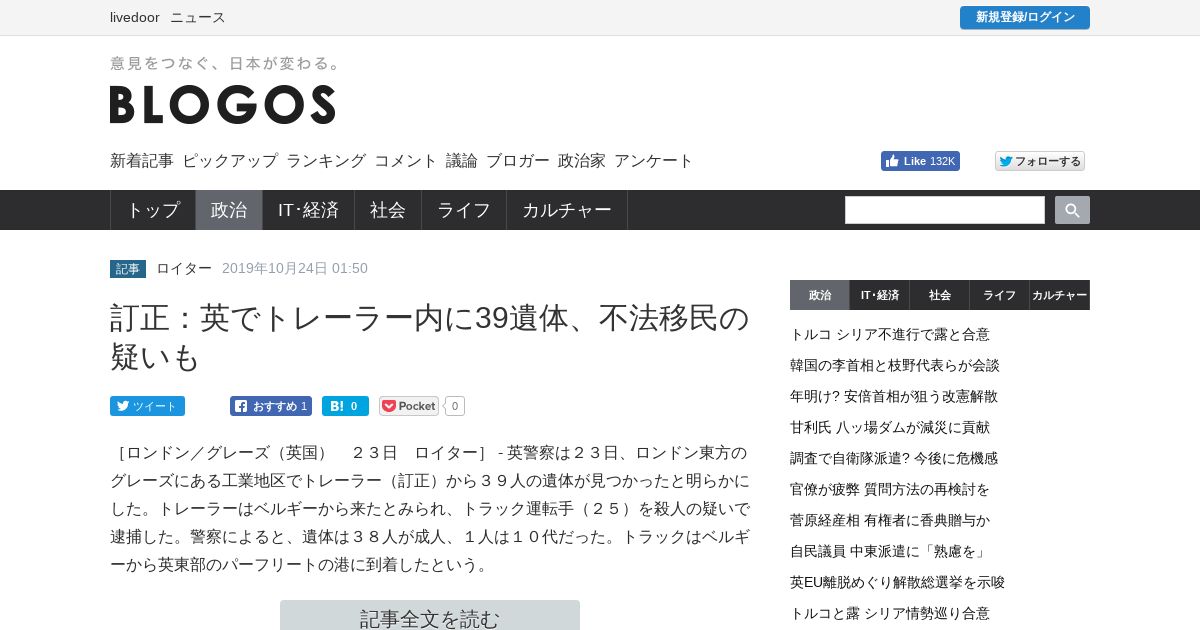This screenshot has height=630, width=1200.
Task: Open トルコと露 シリア情勢巡り合意
Action: 890,613
